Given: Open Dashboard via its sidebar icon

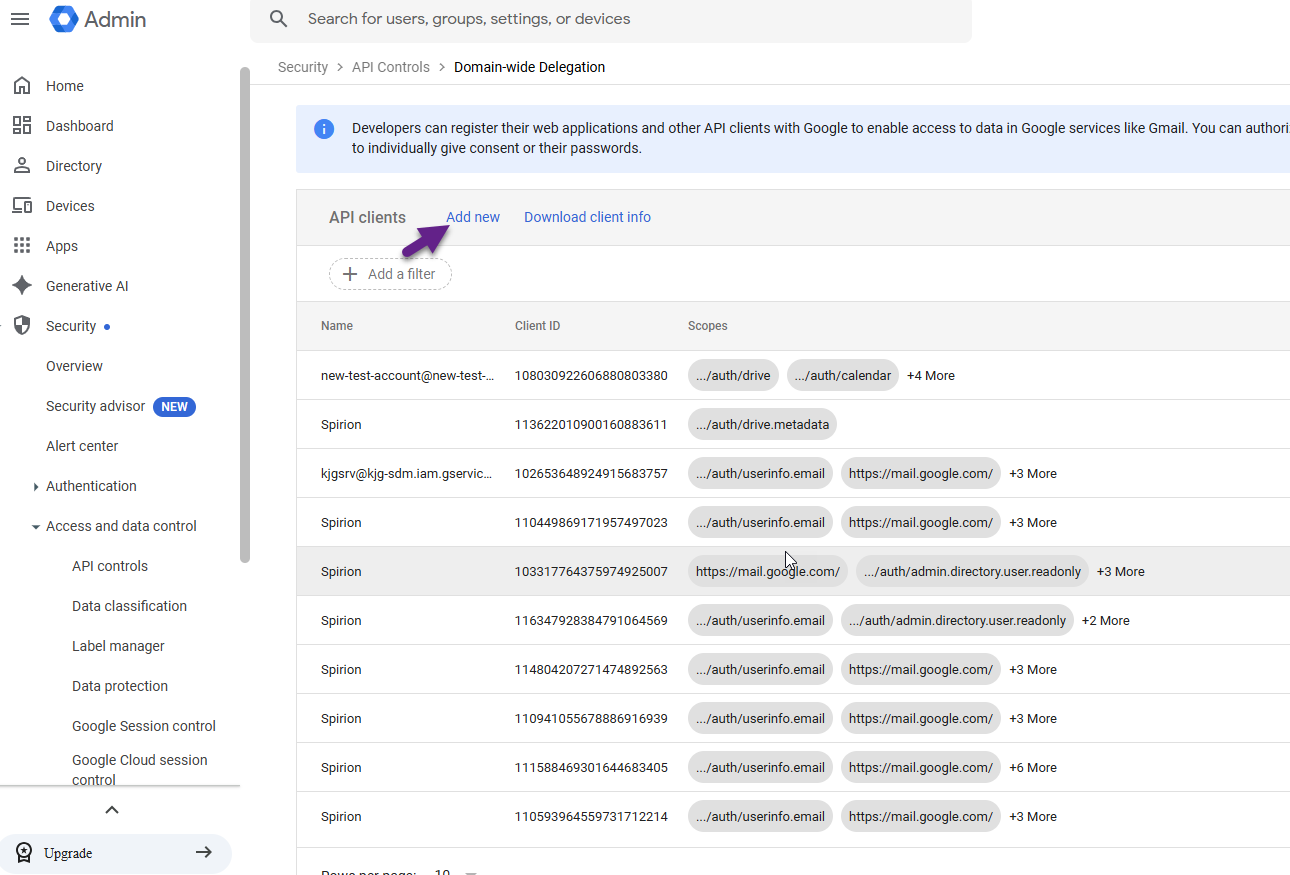Looking at the screenshot, I should 22,126.
